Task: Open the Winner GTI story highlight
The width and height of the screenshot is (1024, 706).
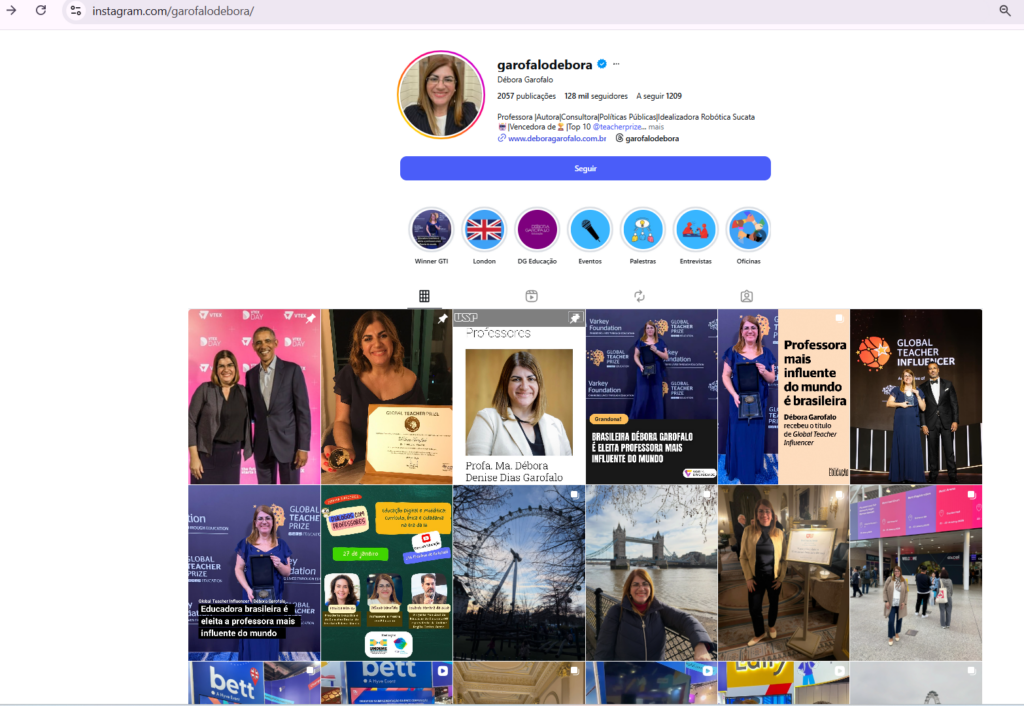Action: pyautogui.click(x=431, y=230)
